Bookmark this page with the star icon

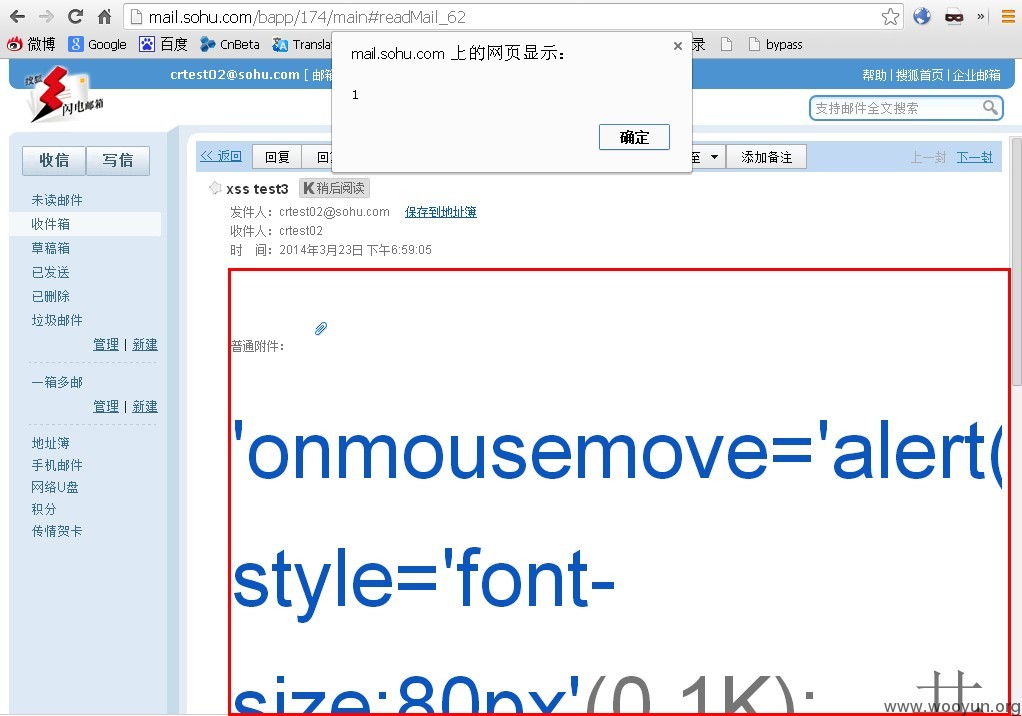pos(890,16)
